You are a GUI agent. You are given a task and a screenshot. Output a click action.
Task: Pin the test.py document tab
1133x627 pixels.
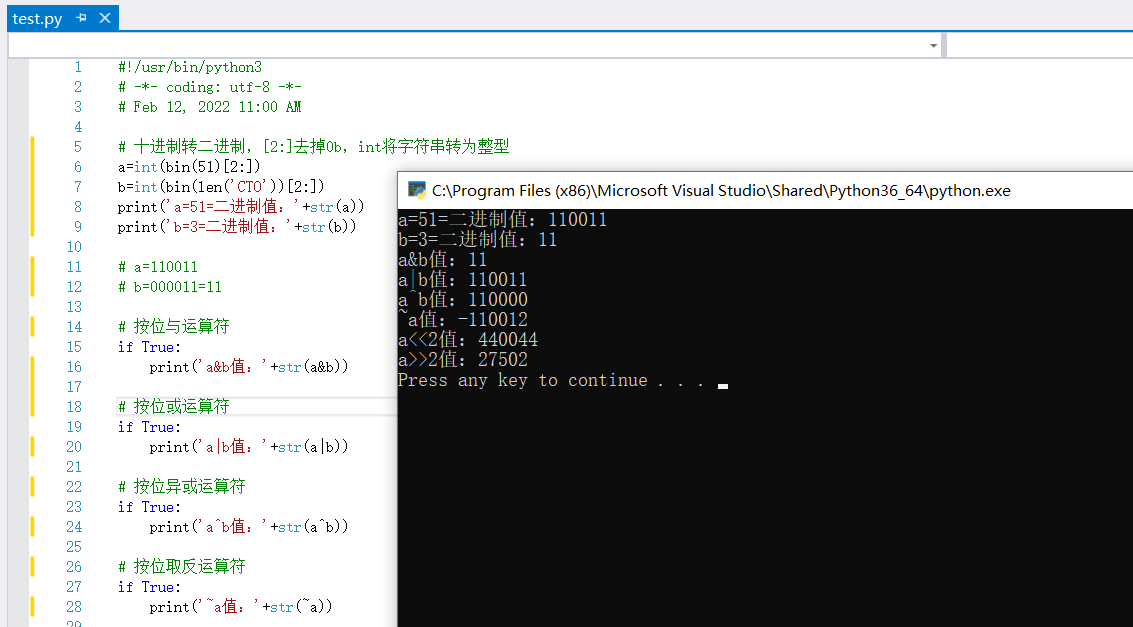[x=83, y=17]
